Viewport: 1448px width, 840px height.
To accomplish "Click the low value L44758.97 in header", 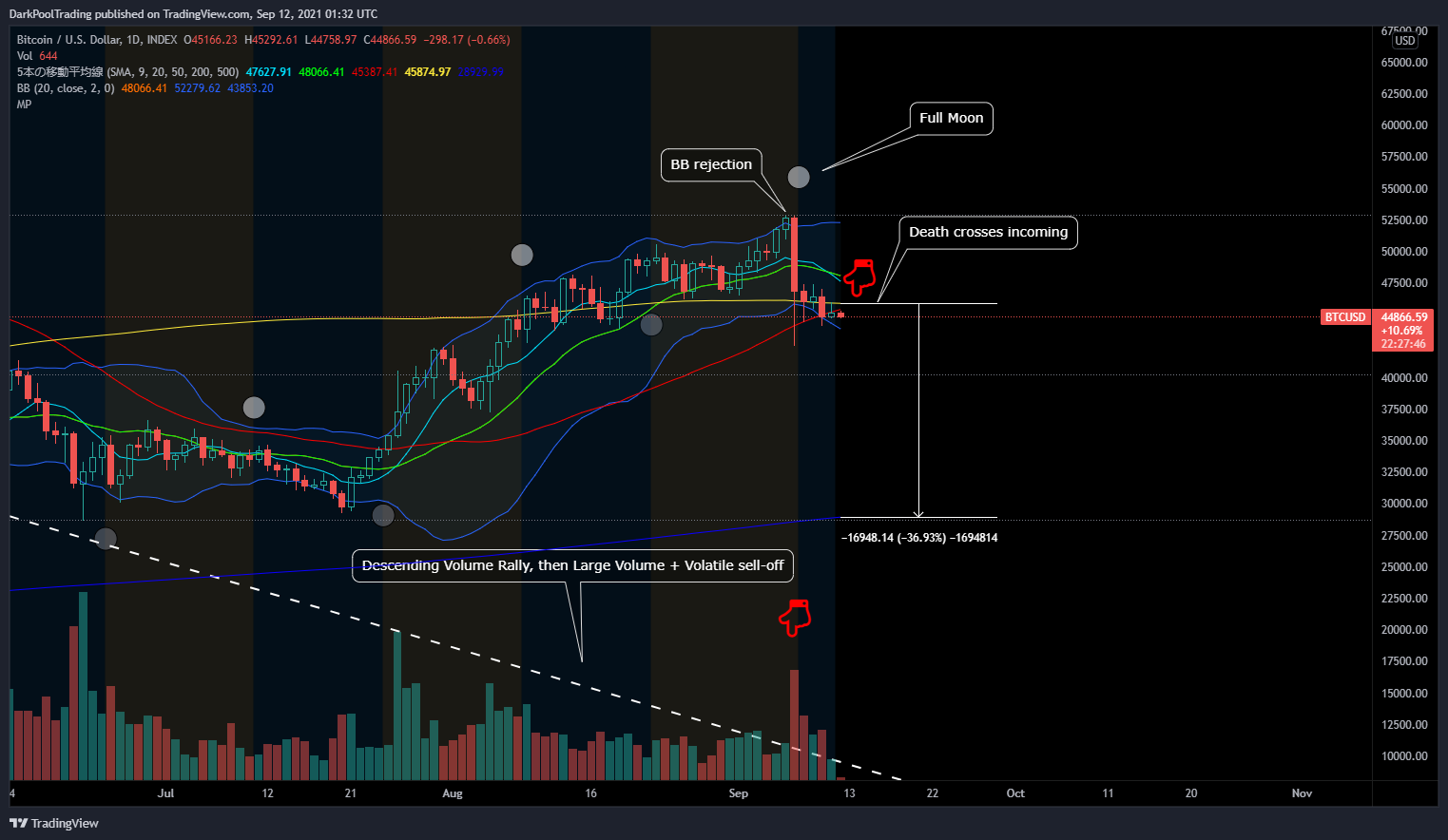I will [331, 40].
